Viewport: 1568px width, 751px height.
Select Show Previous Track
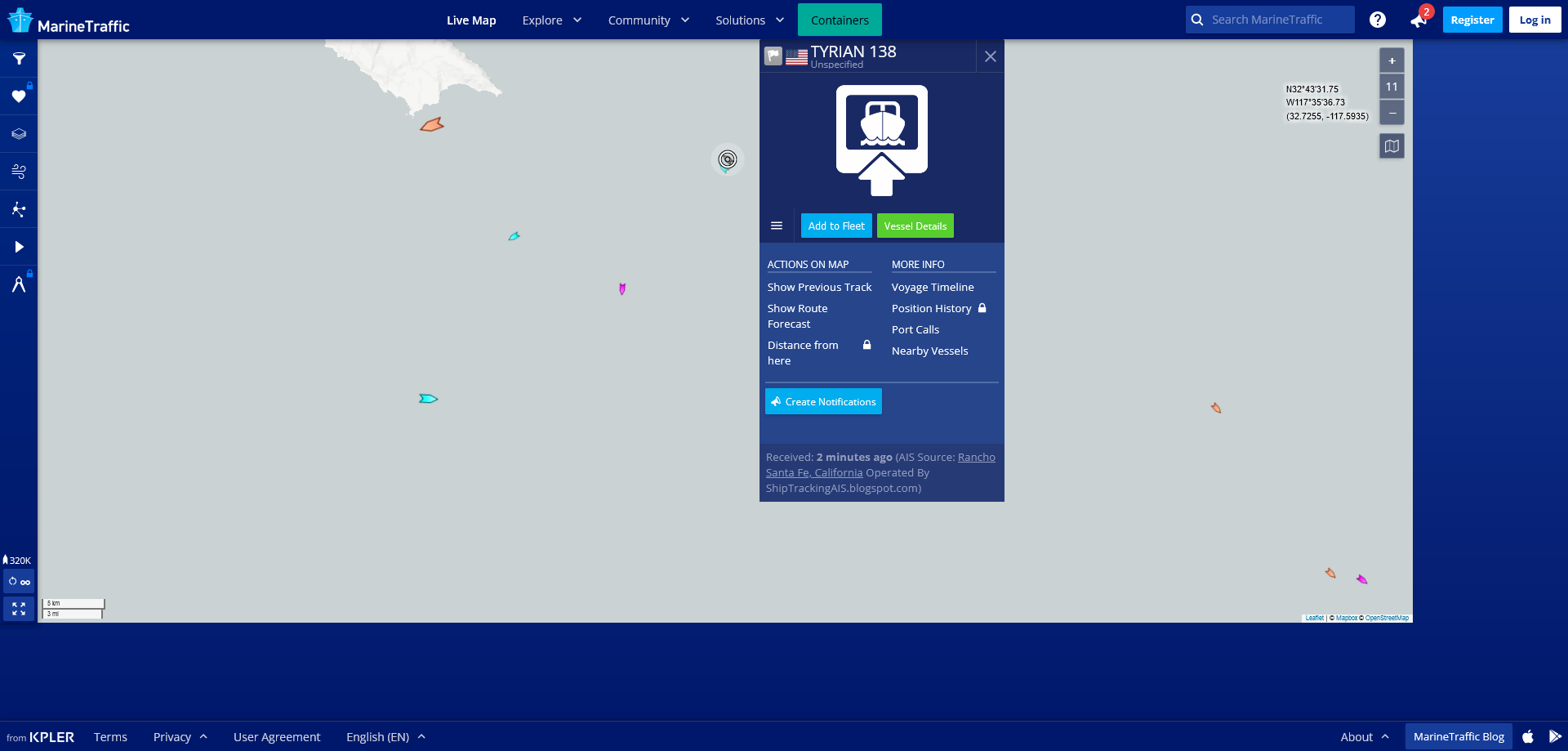[x=819, y=287]
